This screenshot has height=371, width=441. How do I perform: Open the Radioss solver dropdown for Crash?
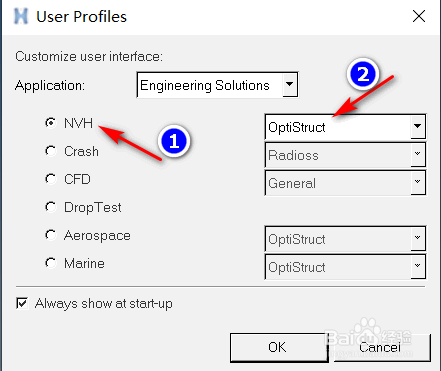pyautogui.click(x=418, y=155)
